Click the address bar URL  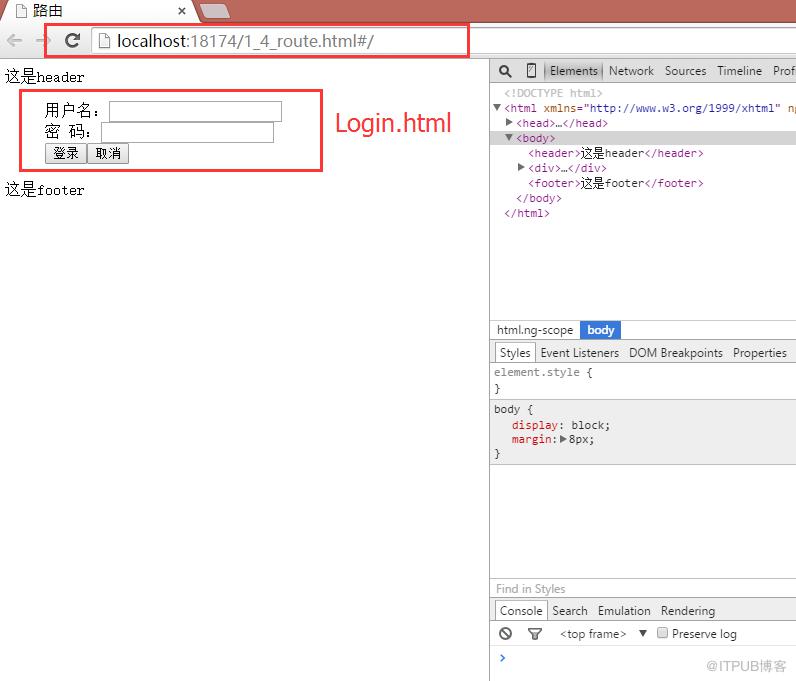tap(245, 41)
